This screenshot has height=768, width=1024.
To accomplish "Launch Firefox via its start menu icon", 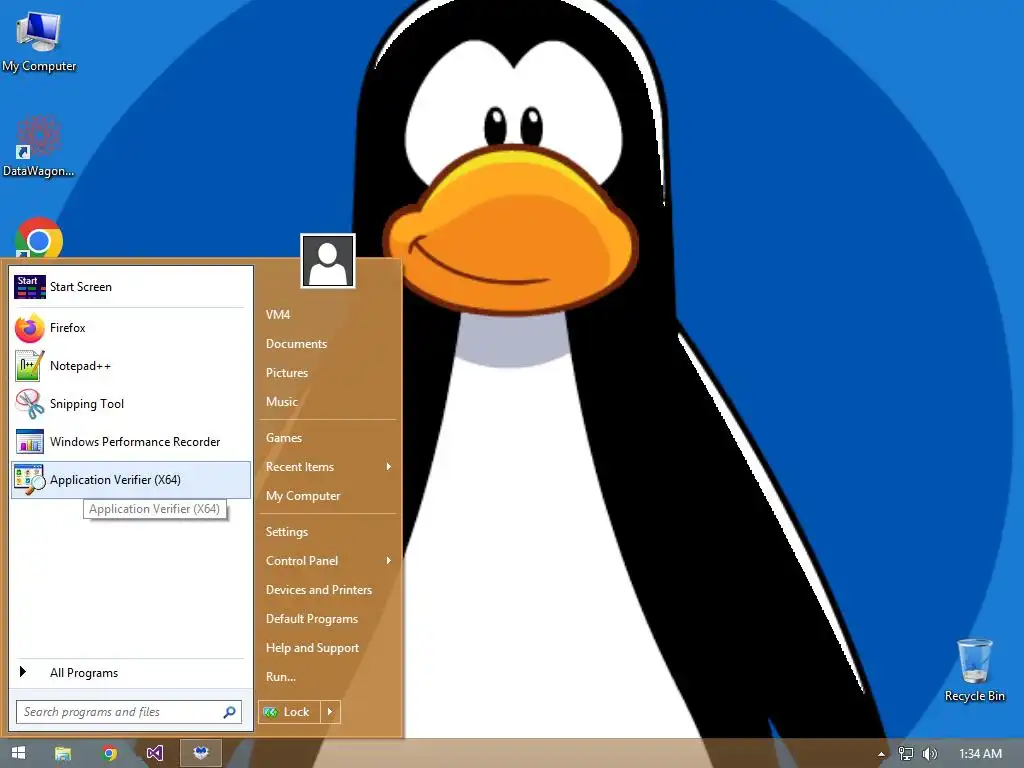I will (29, 328).
